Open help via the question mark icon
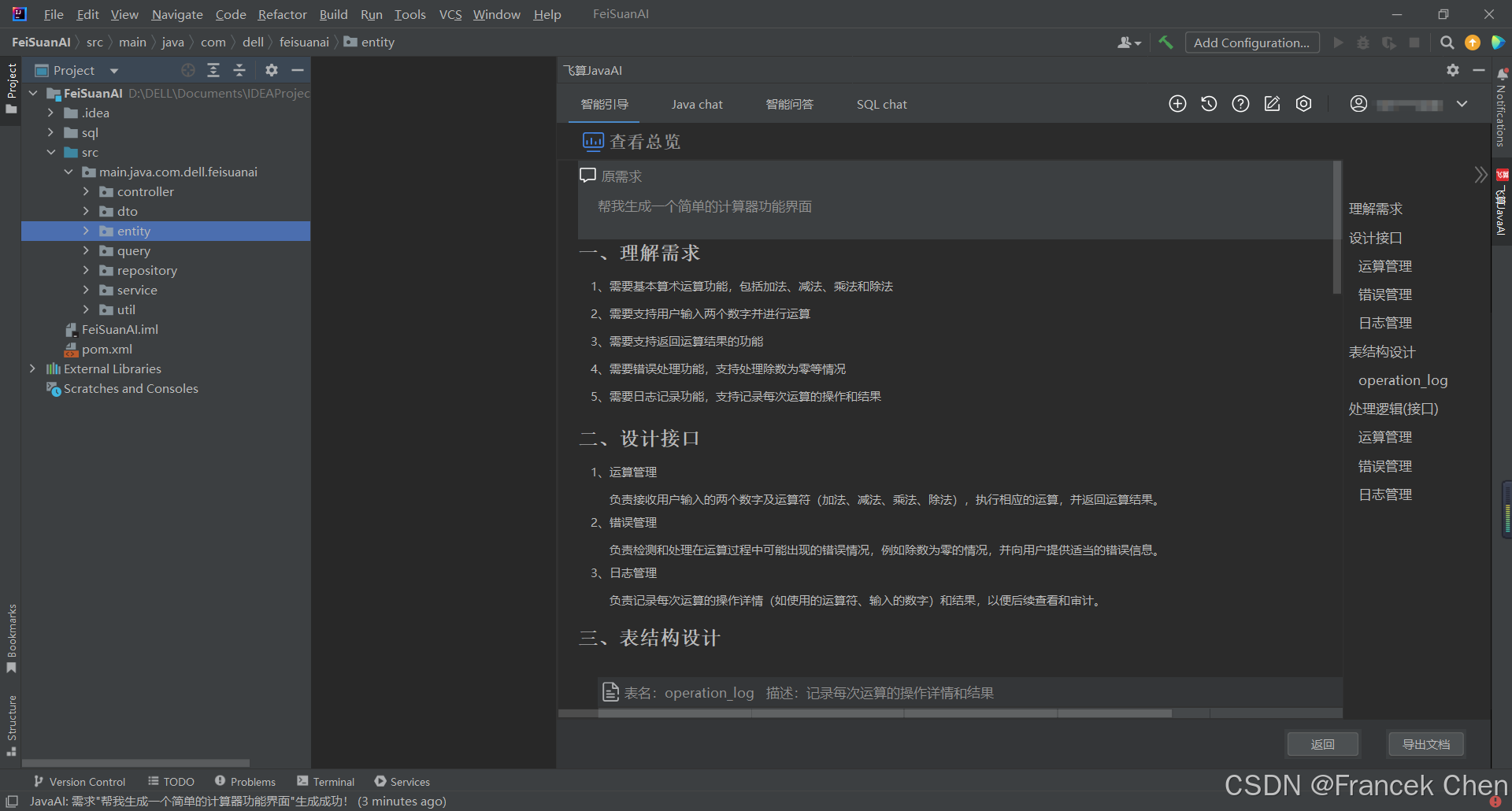The width and height of the screenshot is (1512, 811). click(1240, 103)
